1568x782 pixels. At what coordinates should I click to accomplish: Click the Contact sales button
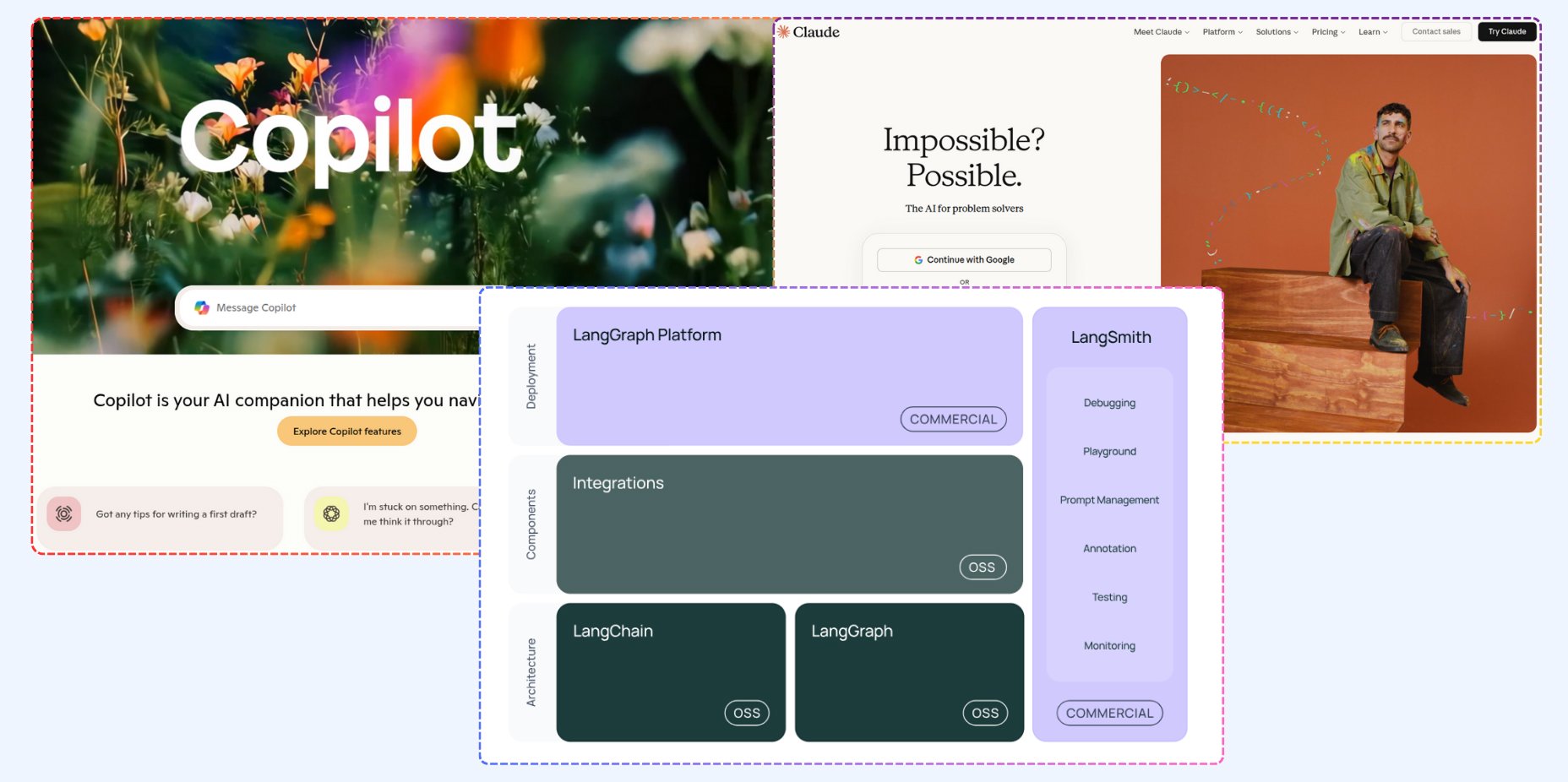(1435, 32)
